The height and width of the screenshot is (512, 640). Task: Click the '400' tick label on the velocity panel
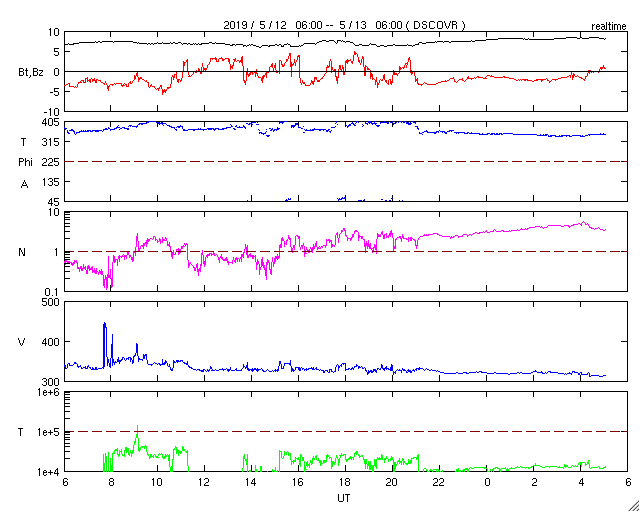point(51,342)
